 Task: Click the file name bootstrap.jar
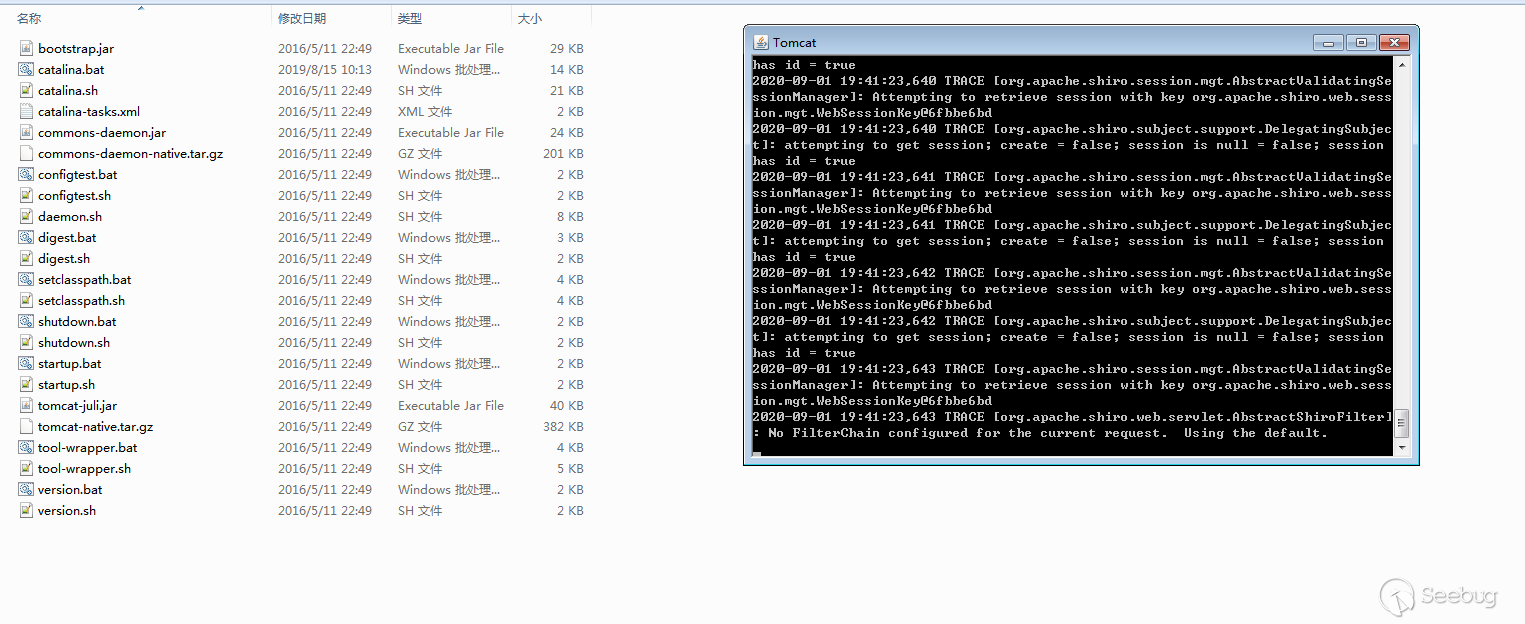pos(76,48)
